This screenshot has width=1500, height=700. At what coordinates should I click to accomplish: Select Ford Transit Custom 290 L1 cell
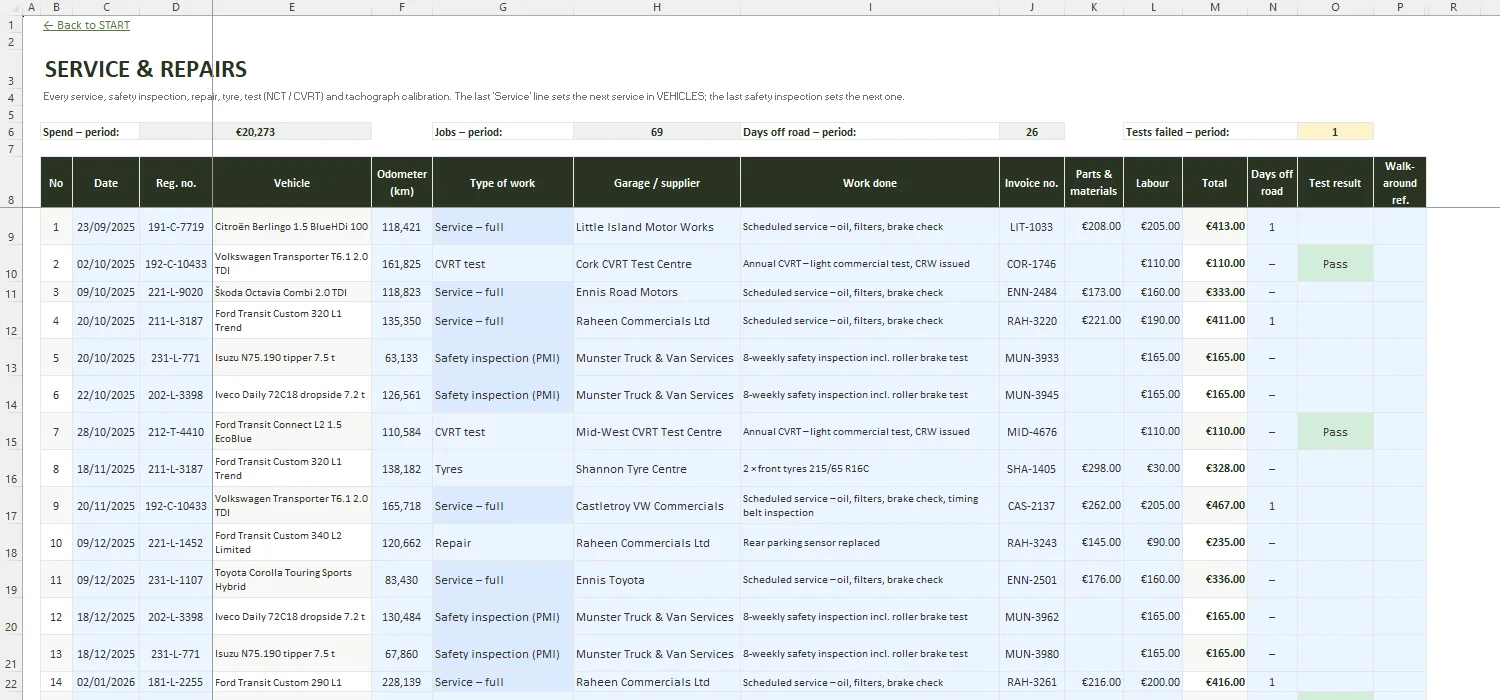[x=292, y=682]
